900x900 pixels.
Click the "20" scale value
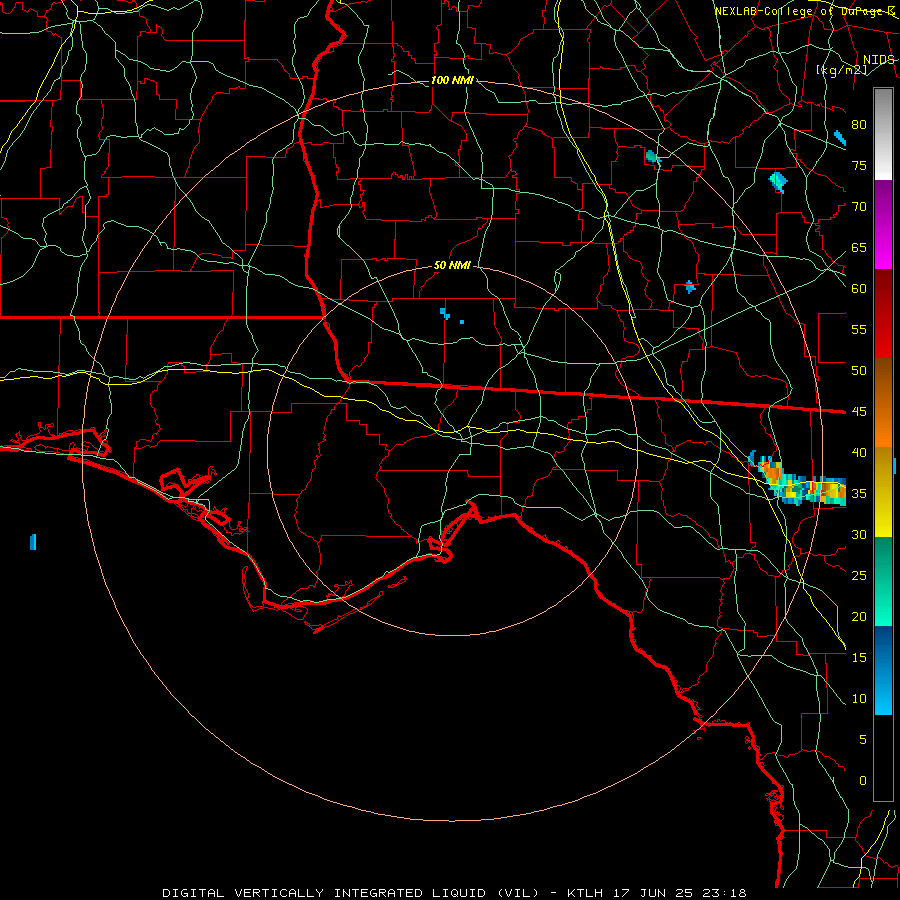pyautogui.click(x=859, y=617)
